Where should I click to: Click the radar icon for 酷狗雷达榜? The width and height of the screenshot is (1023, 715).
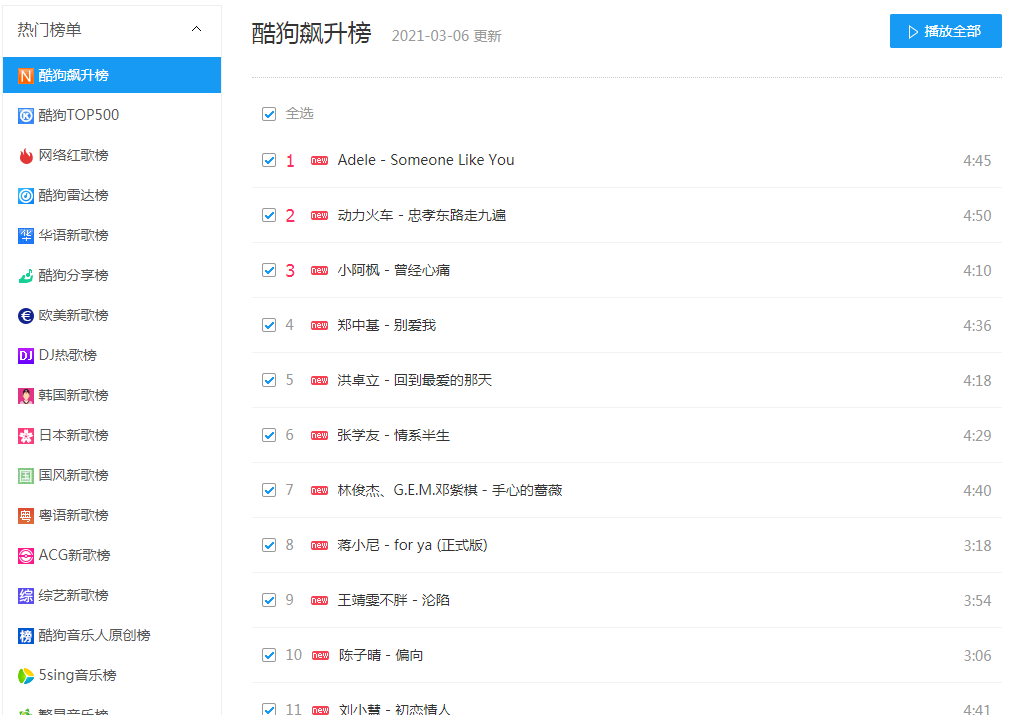click(x=25, y=196)
